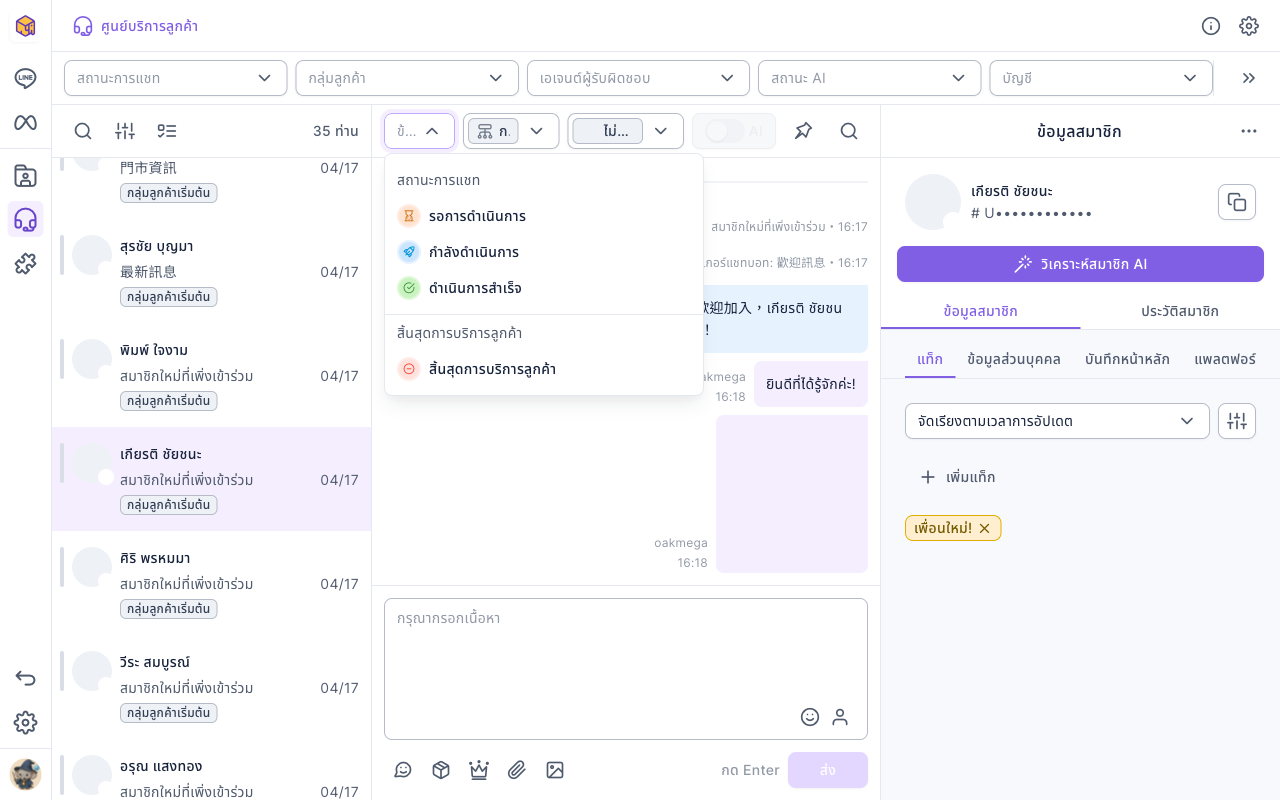Click the วิเคราะห์สมาชิก AI button

1080,264
